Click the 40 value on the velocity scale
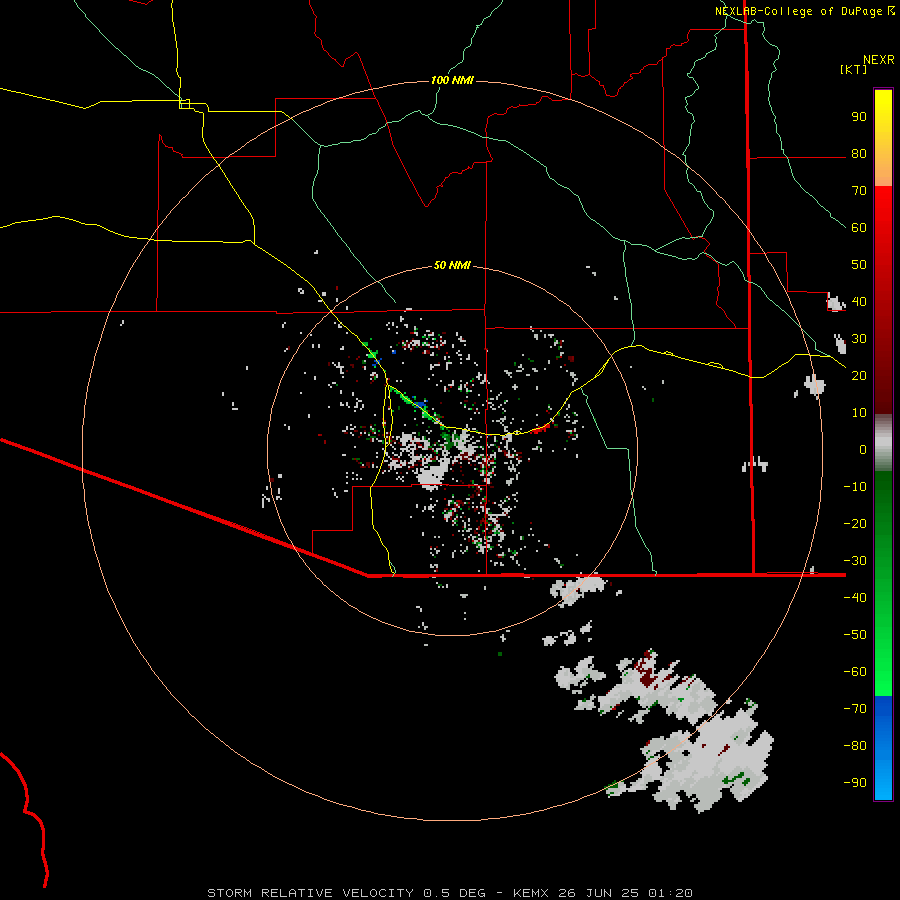The width and height of the screenshot is (900, 900). [859, 301]
